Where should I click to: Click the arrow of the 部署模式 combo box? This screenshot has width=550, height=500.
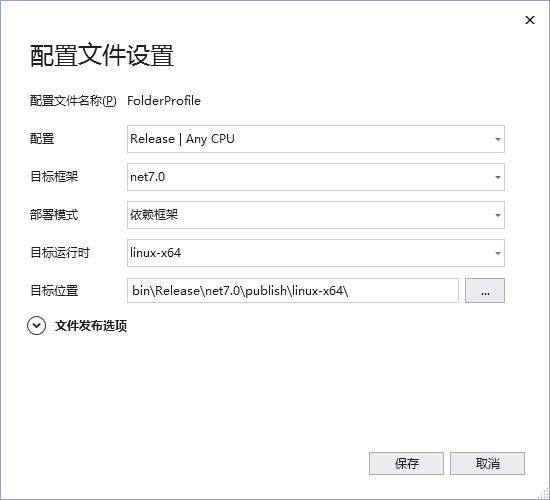coord(497,215)
